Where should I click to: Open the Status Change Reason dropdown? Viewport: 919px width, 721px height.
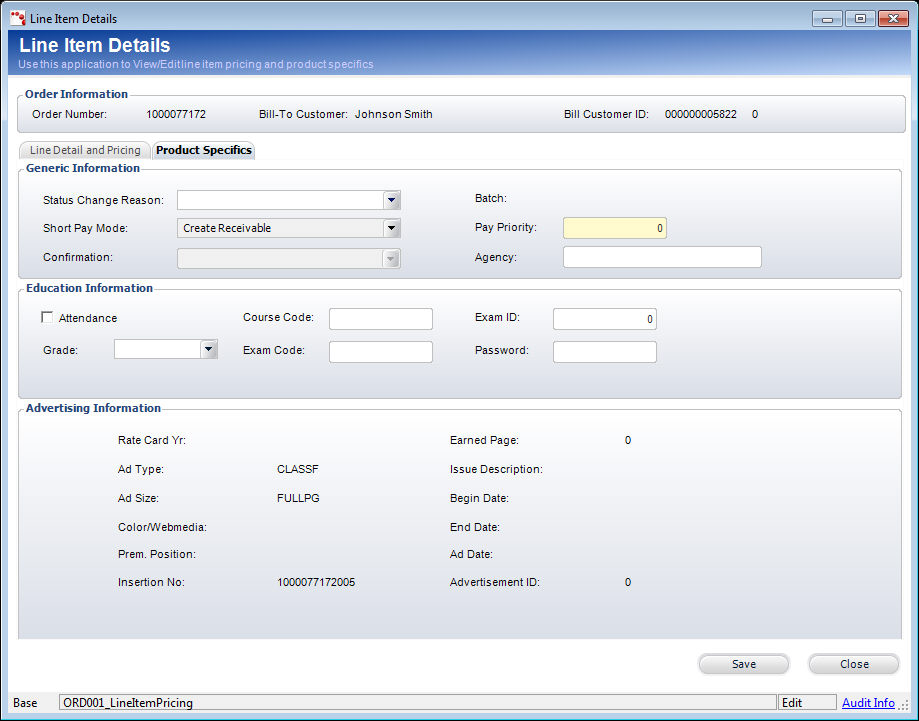click(x=392, y=200)
